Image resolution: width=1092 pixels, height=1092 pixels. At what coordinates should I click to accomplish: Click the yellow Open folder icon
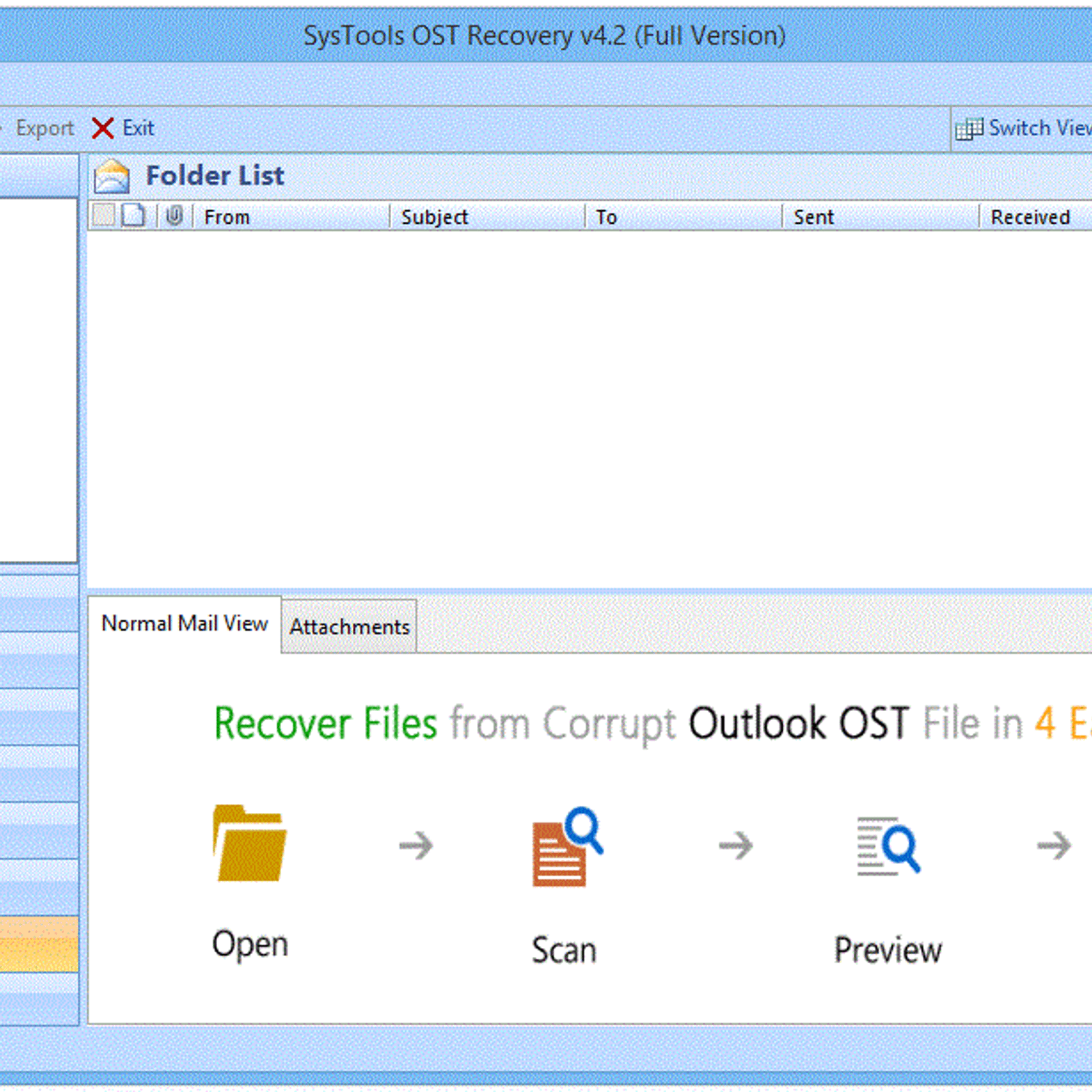point(250,843)
